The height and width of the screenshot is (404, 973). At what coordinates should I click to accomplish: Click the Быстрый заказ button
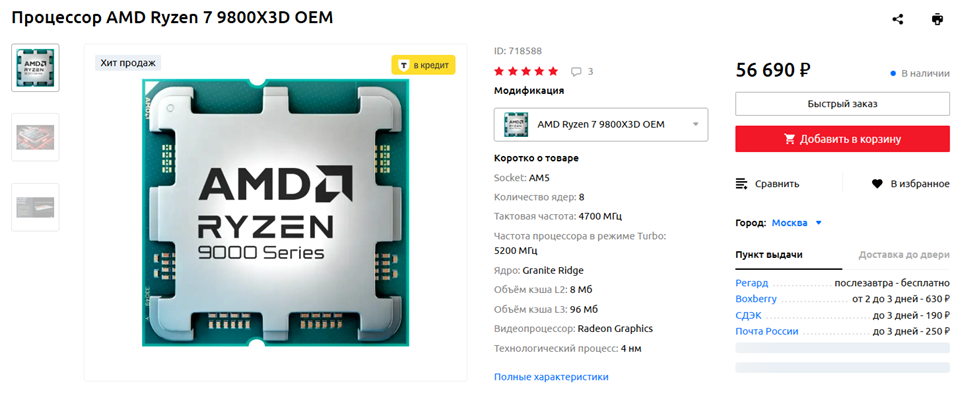843,104
